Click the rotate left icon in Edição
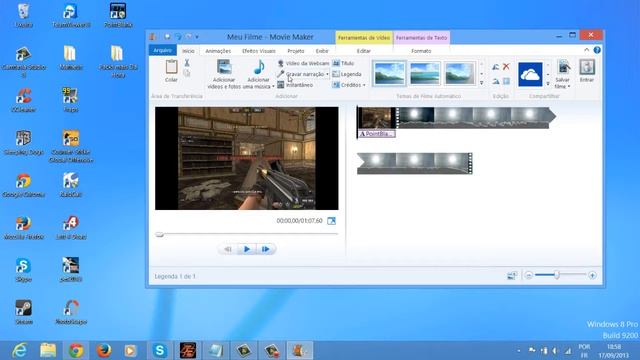 pyautogui.click(x=496, y=67)
